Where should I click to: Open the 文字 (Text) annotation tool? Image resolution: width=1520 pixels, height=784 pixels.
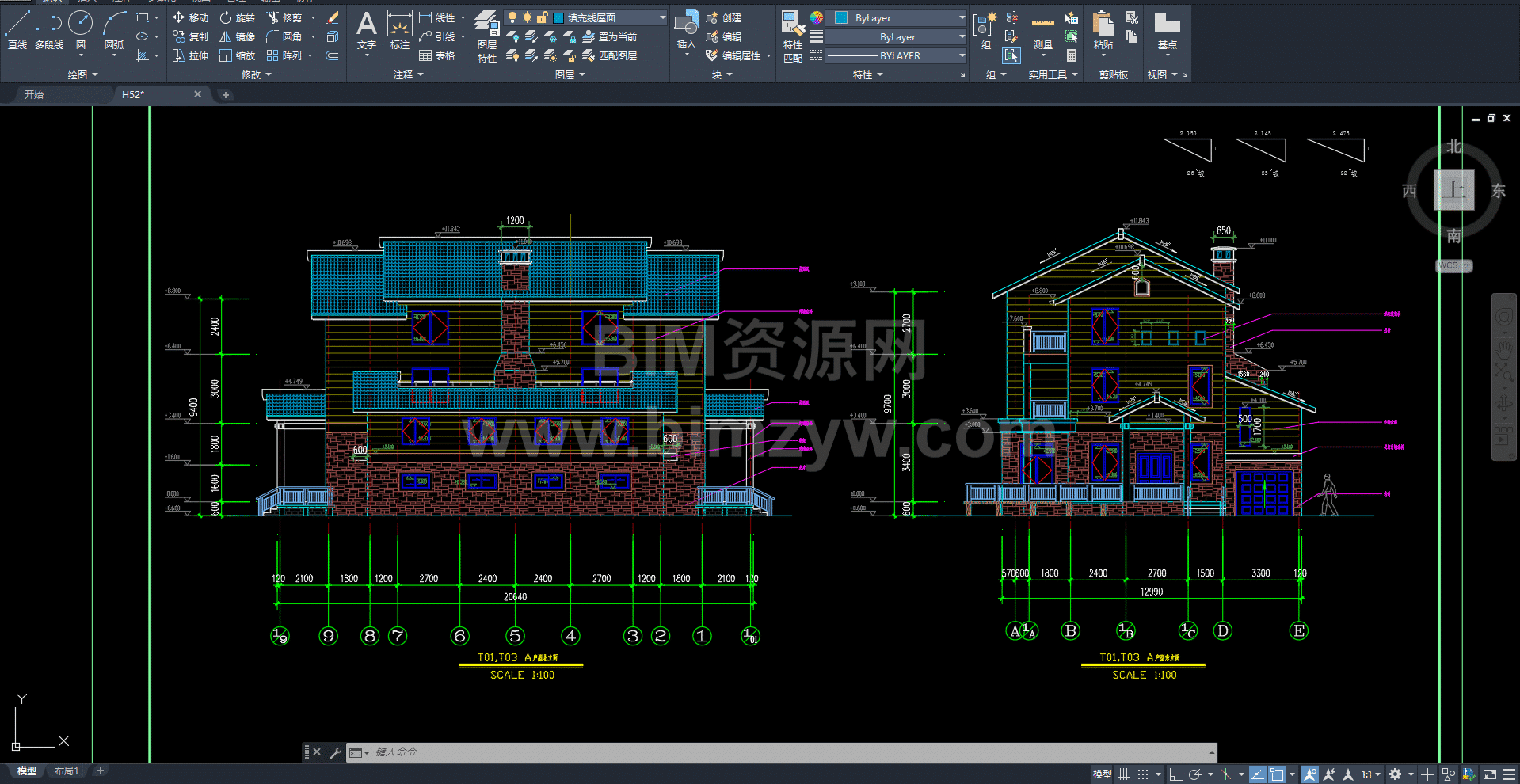point(366,30)
